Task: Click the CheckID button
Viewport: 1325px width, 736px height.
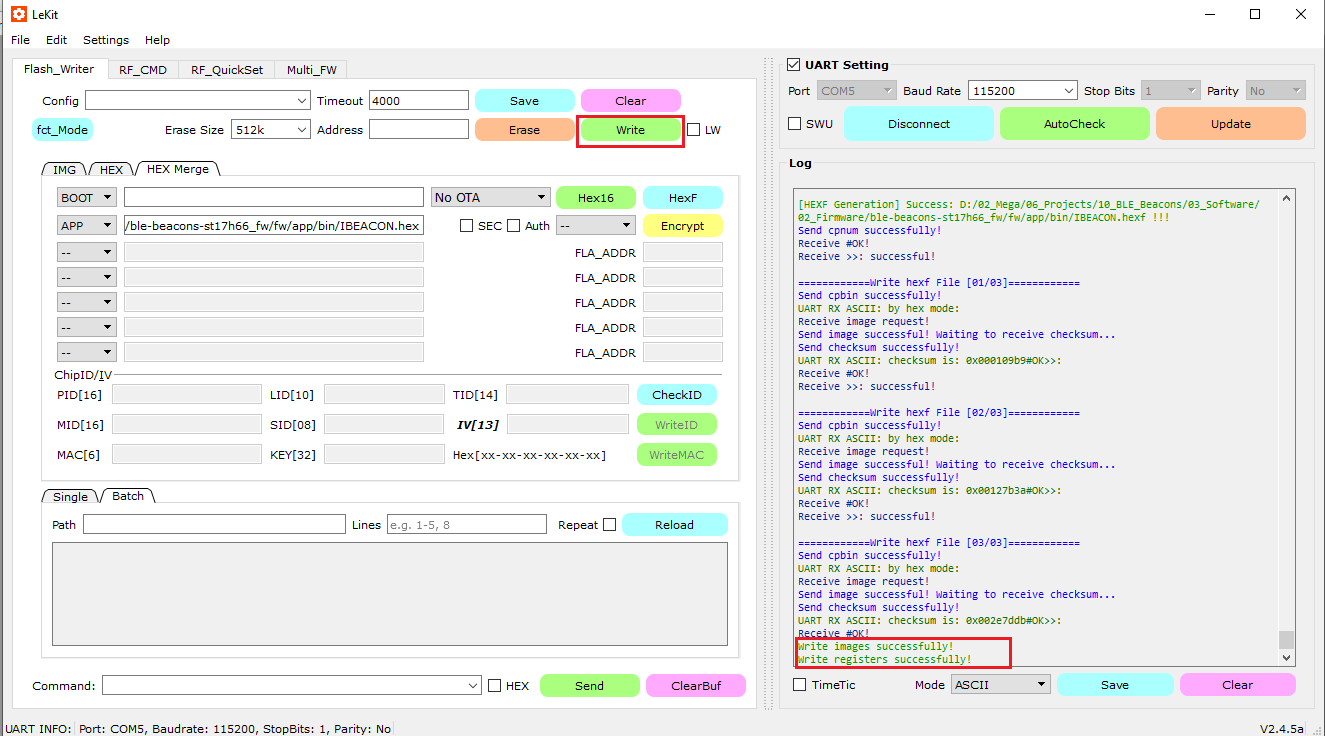Action: (677, 395)
